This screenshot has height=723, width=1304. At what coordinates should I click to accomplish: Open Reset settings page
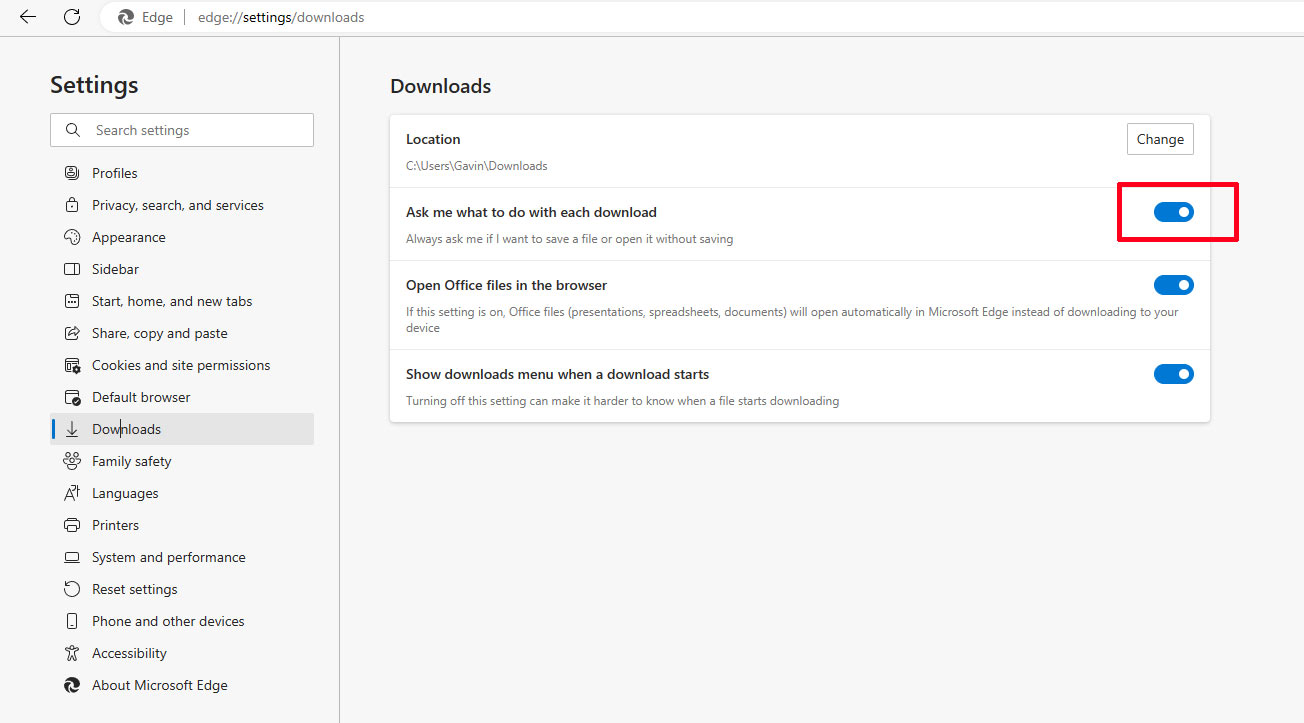pyautogui.click(x=182, y=589)
